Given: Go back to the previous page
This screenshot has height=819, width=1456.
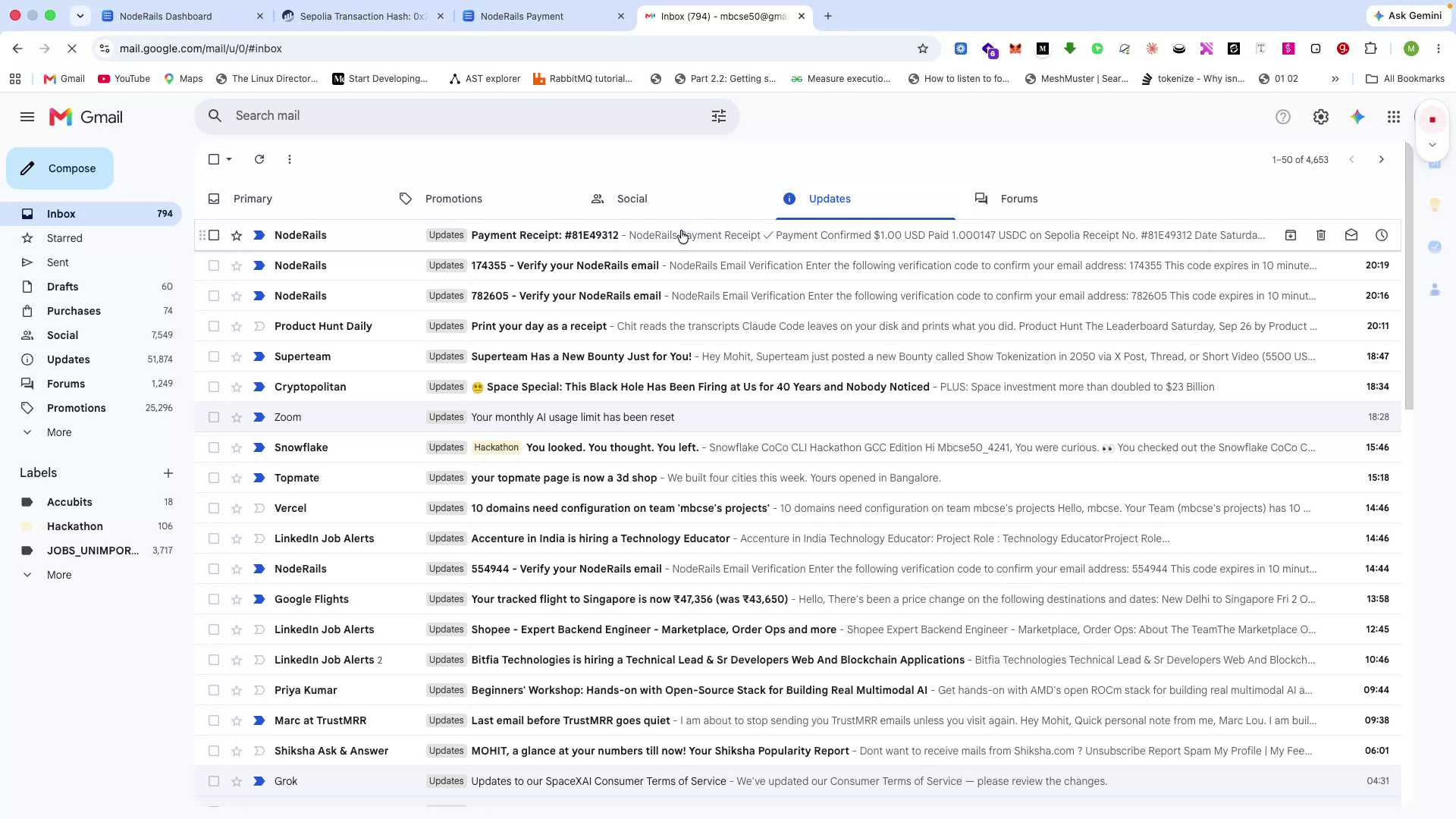Looking at the screenshot, I should coord(17,49).
